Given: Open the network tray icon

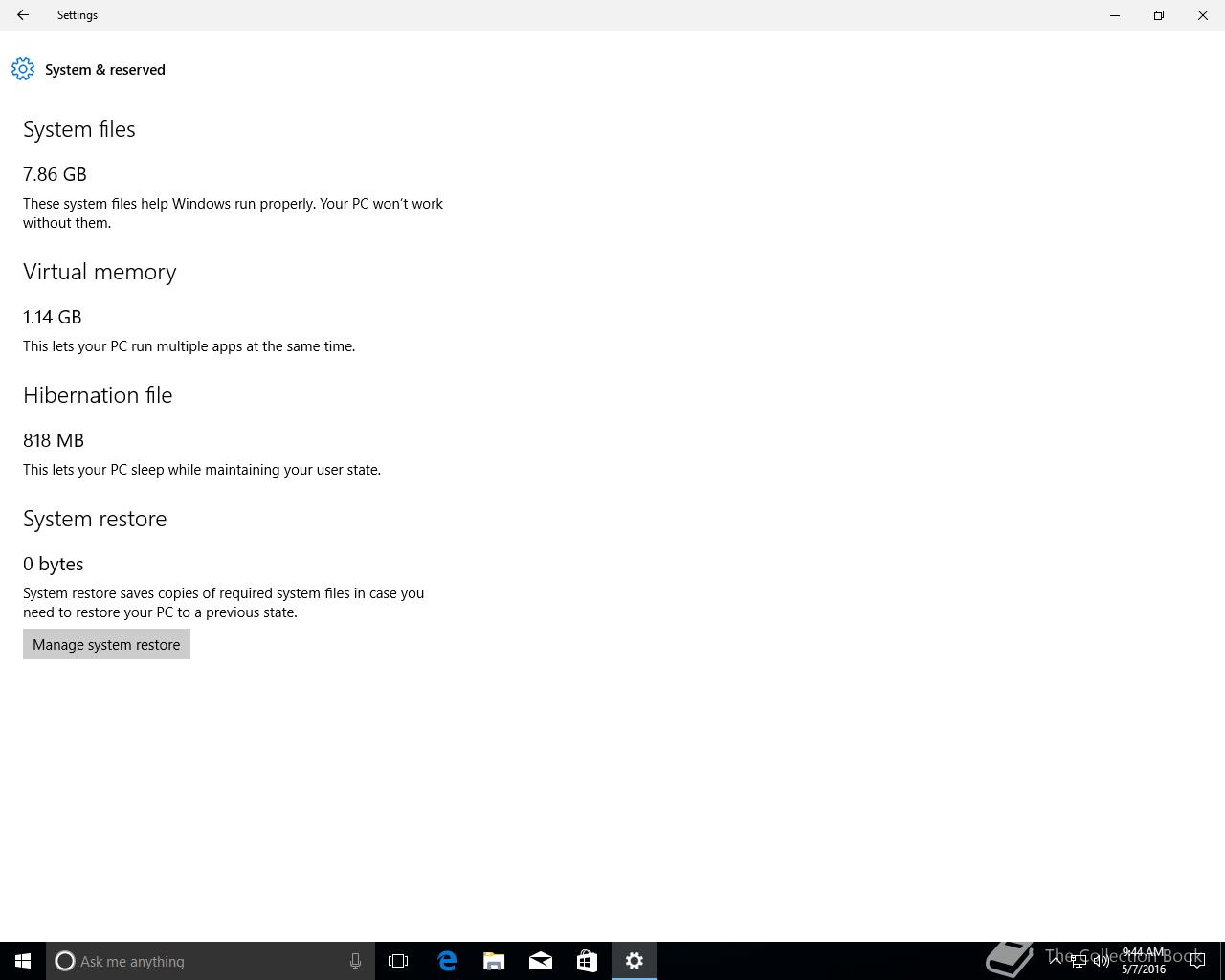Looking at the screenshot, I should (x=1079, y=961).
